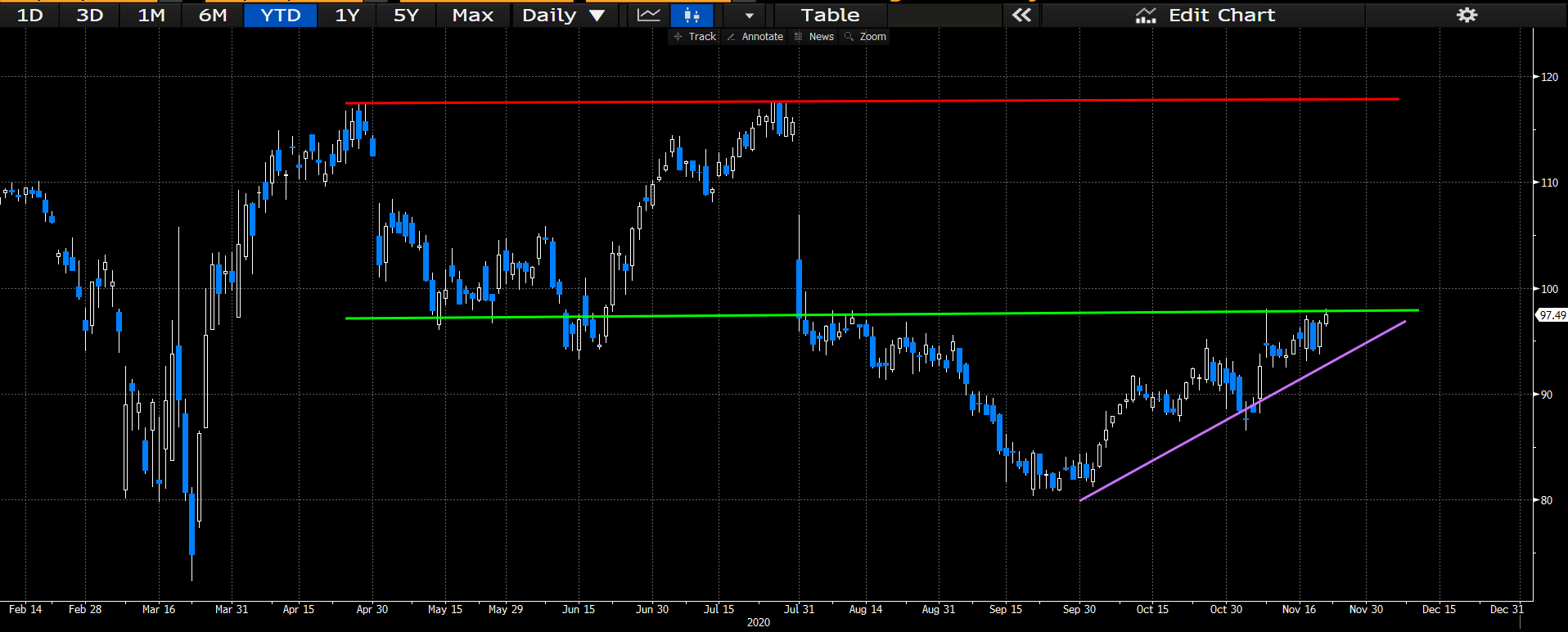Activate the Annotate tool
Image resolution: width=1568 pixels, height=632 pixels.
click(755, 37)
